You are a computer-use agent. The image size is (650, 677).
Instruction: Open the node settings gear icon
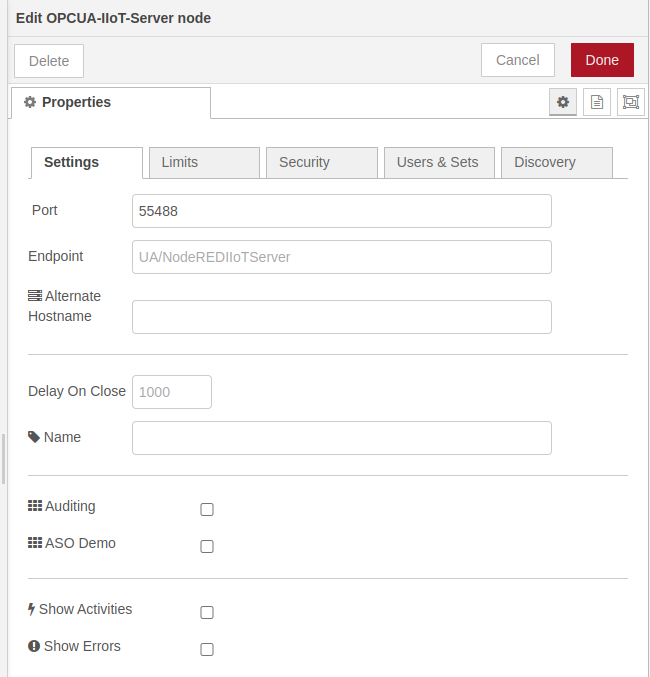pyautogui.click(x=563, y=102)
